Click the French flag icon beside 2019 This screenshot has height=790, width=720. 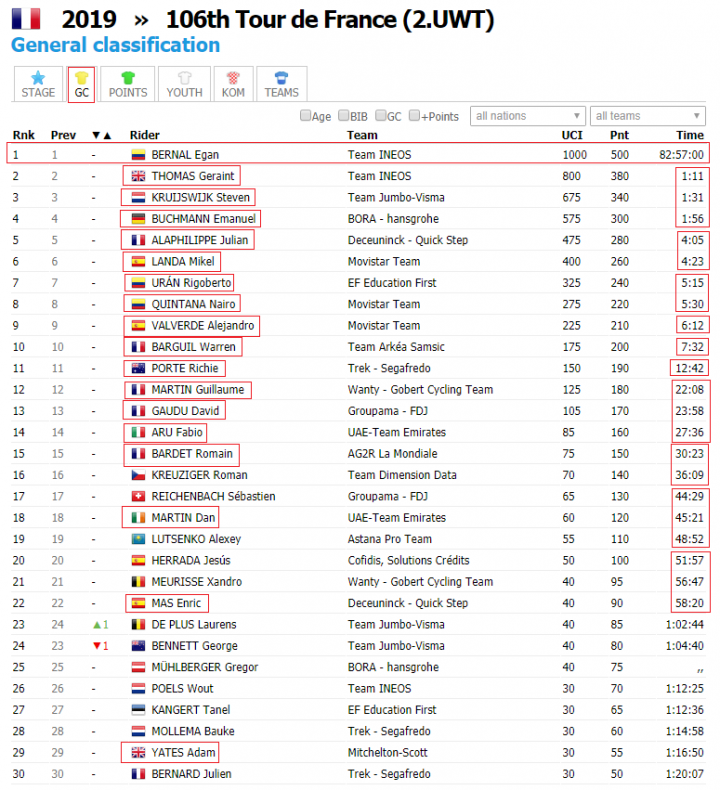pos(26,19)
